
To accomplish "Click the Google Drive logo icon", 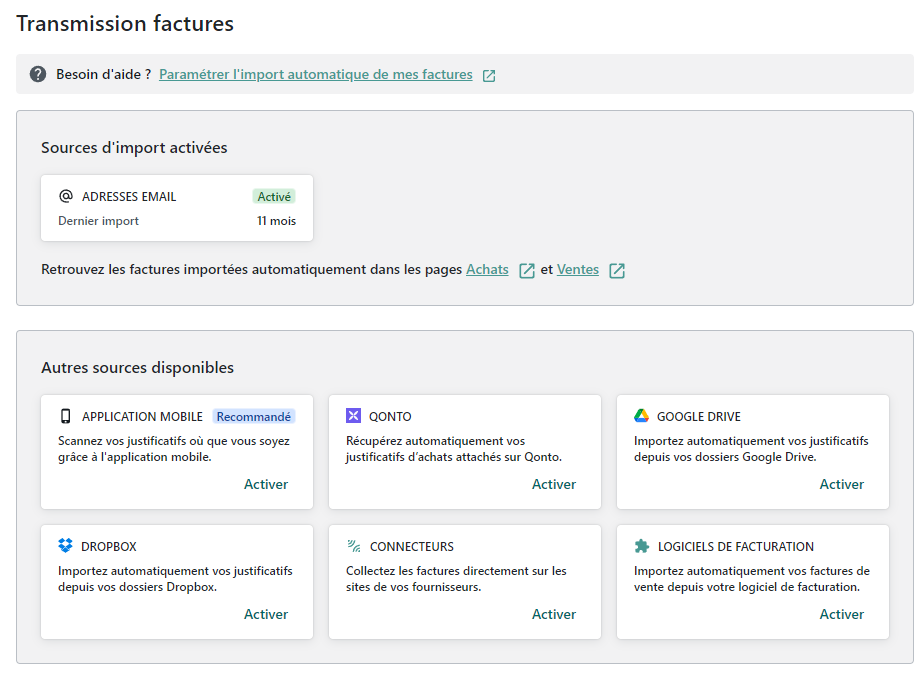I will tap(641, 416).
